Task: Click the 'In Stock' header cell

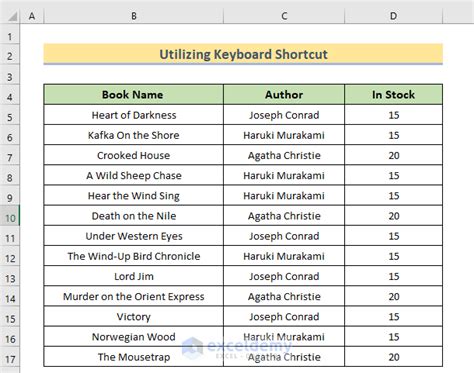Action: (394, 94)
